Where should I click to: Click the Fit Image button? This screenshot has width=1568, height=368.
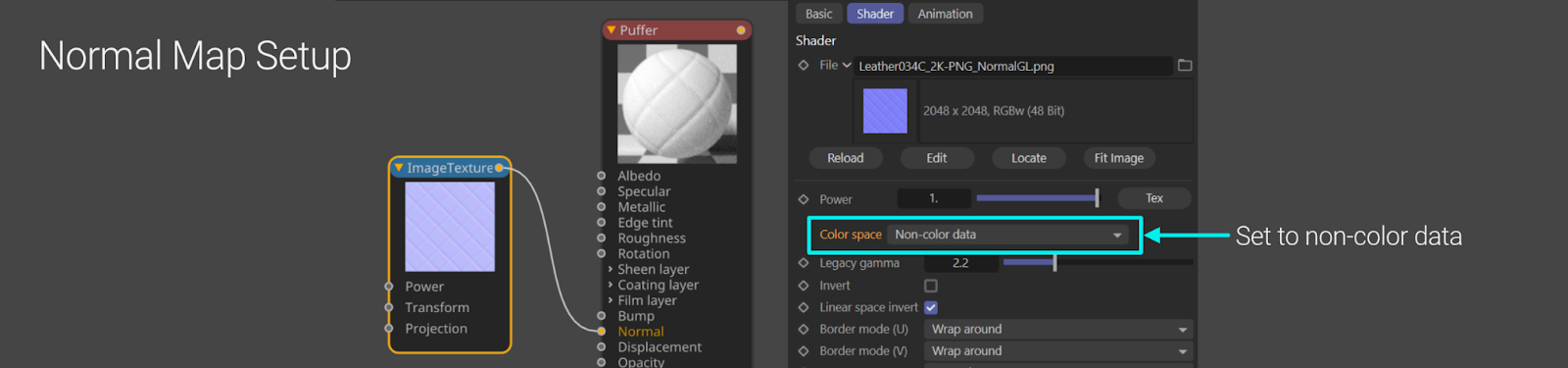click(1119, 158)
